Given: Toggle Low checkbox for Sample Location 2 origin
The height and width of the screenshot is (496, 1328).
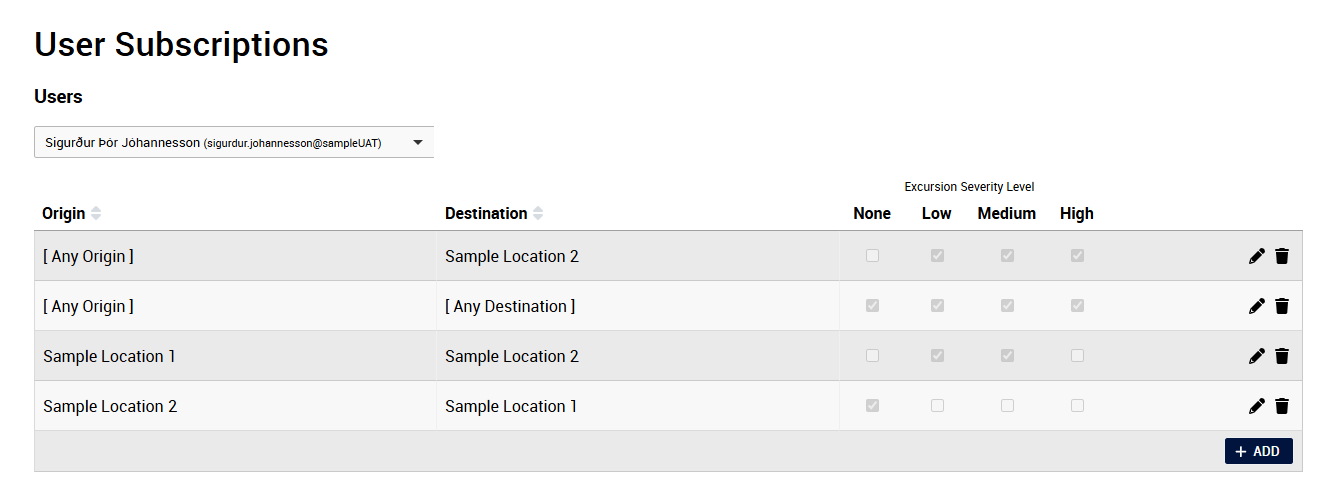Looking at the screenshot, I should coord(937,406).
